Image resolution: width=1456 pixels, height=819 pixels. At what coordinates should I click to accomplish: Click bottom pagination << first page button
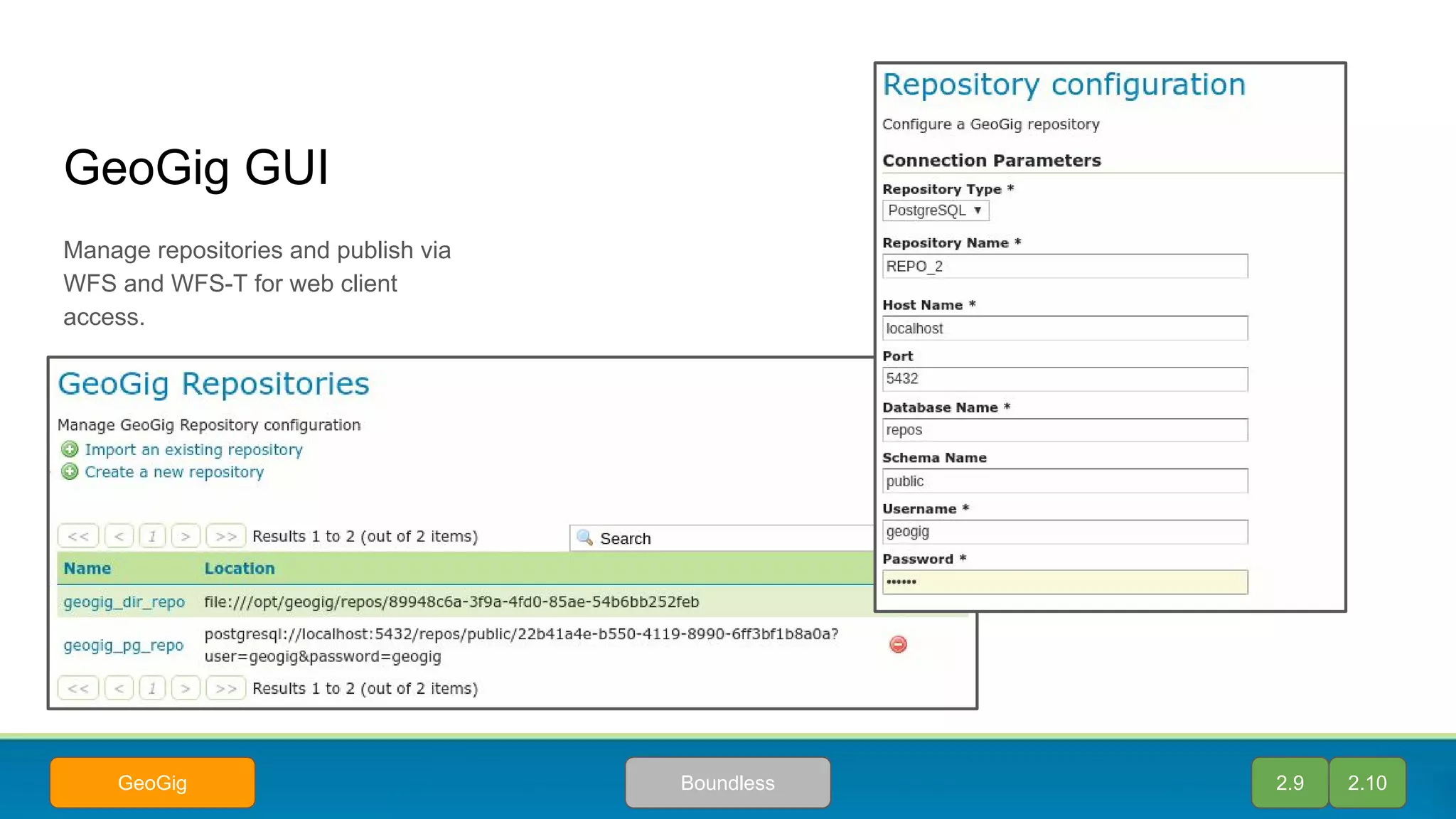click(78, 688)
